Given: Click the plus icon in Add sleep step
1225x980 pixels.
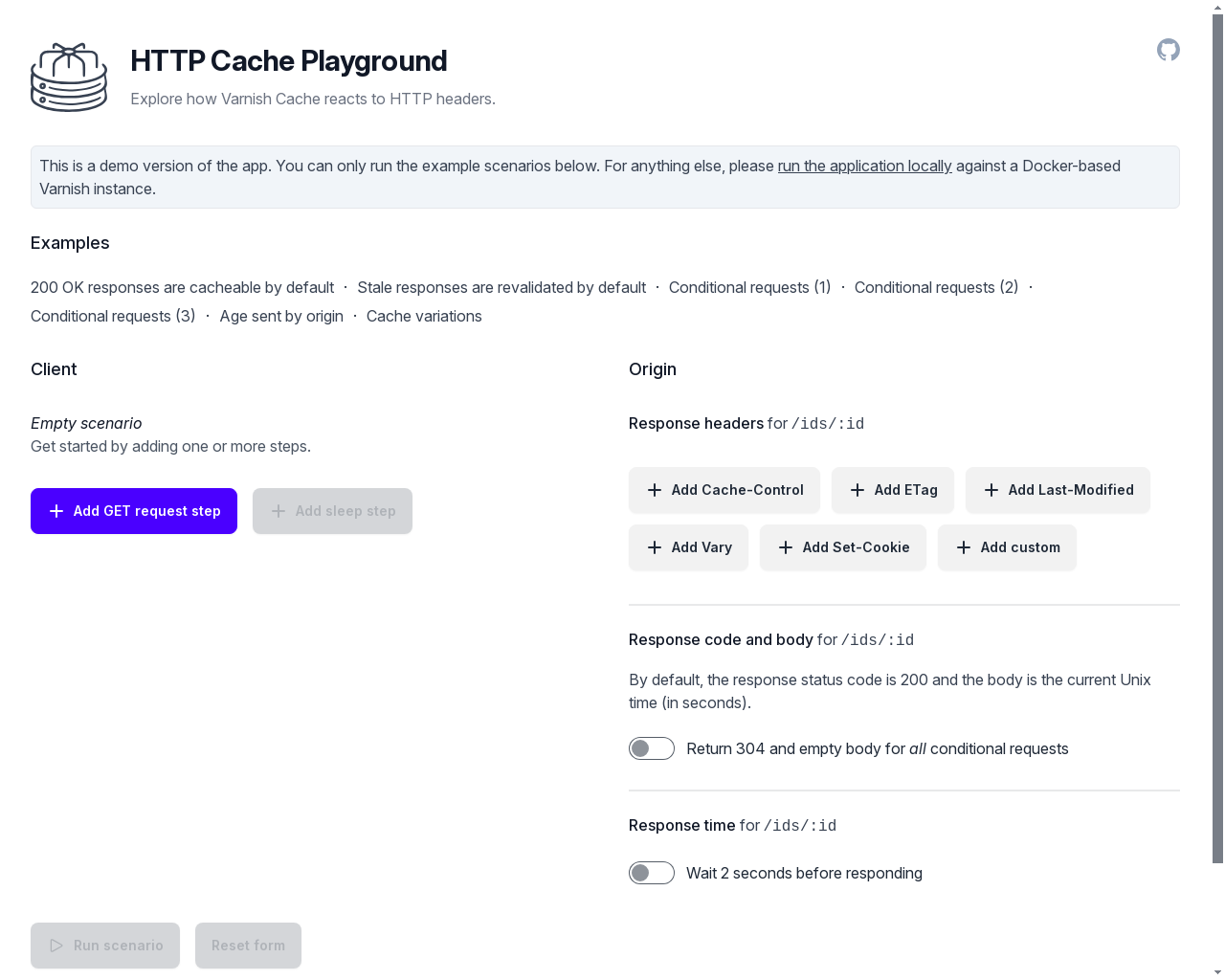Looking at the screenshot, I should point(278,511).
